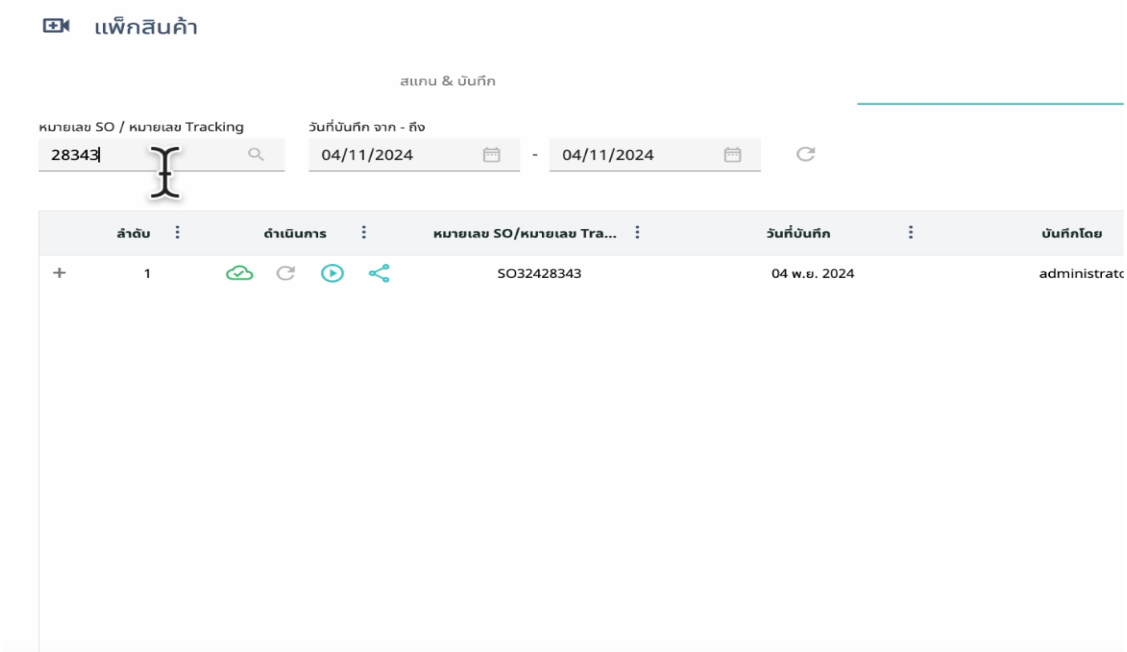1127x652 pixels.
Task: Click the SO / Tracking number search field
Action: (x=140, y=155)
